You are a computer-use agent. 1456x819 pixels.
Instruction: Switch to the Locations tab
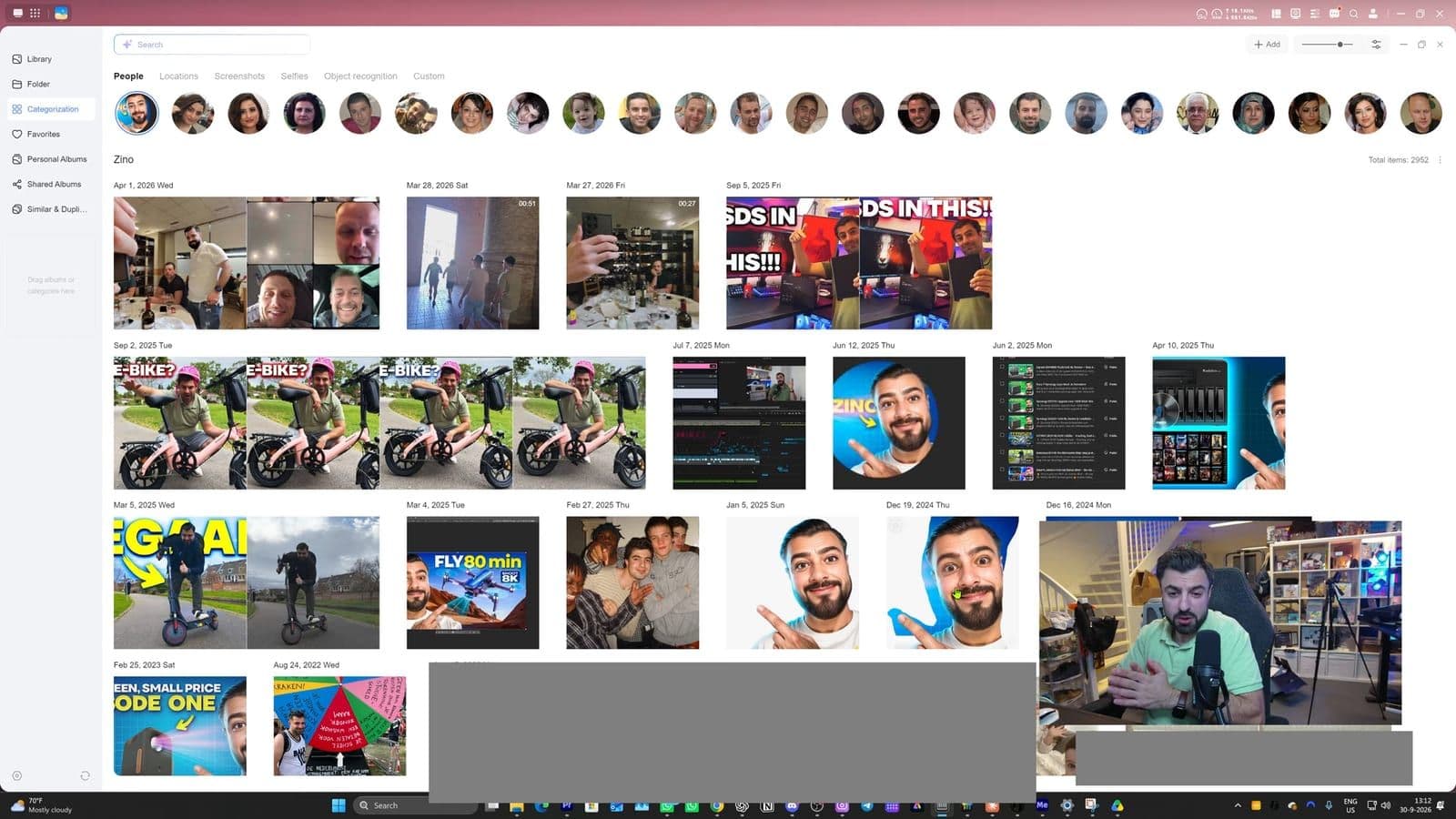point(178,76)
